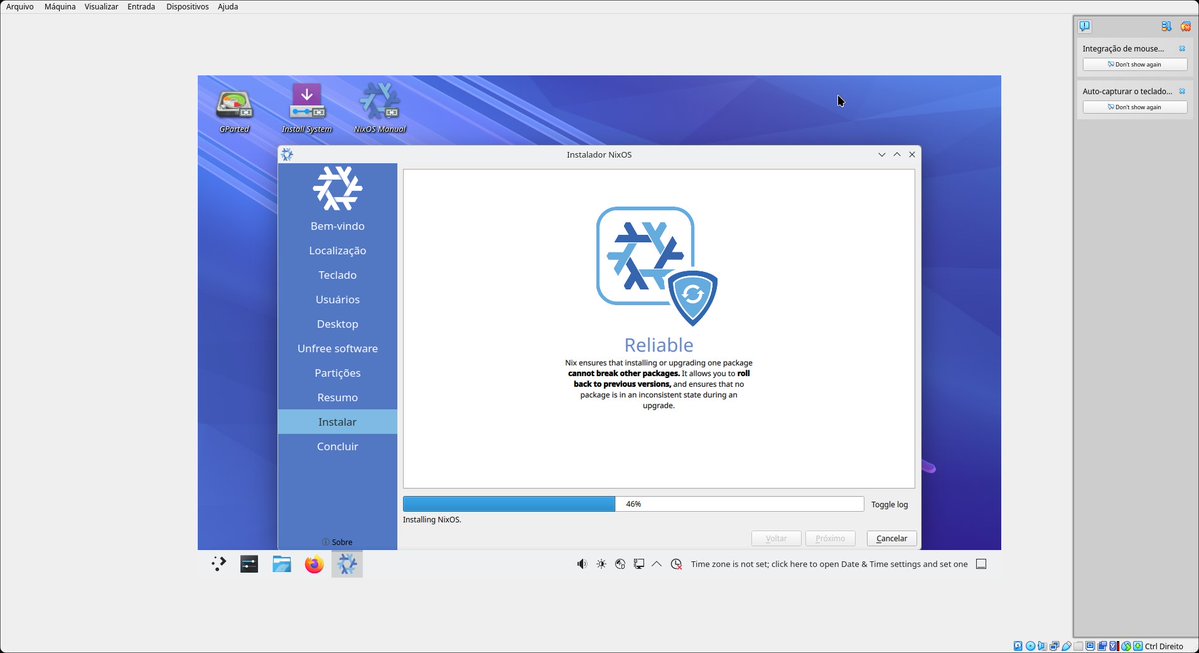Click the hard disk activity status icon

coord(1018,646)
